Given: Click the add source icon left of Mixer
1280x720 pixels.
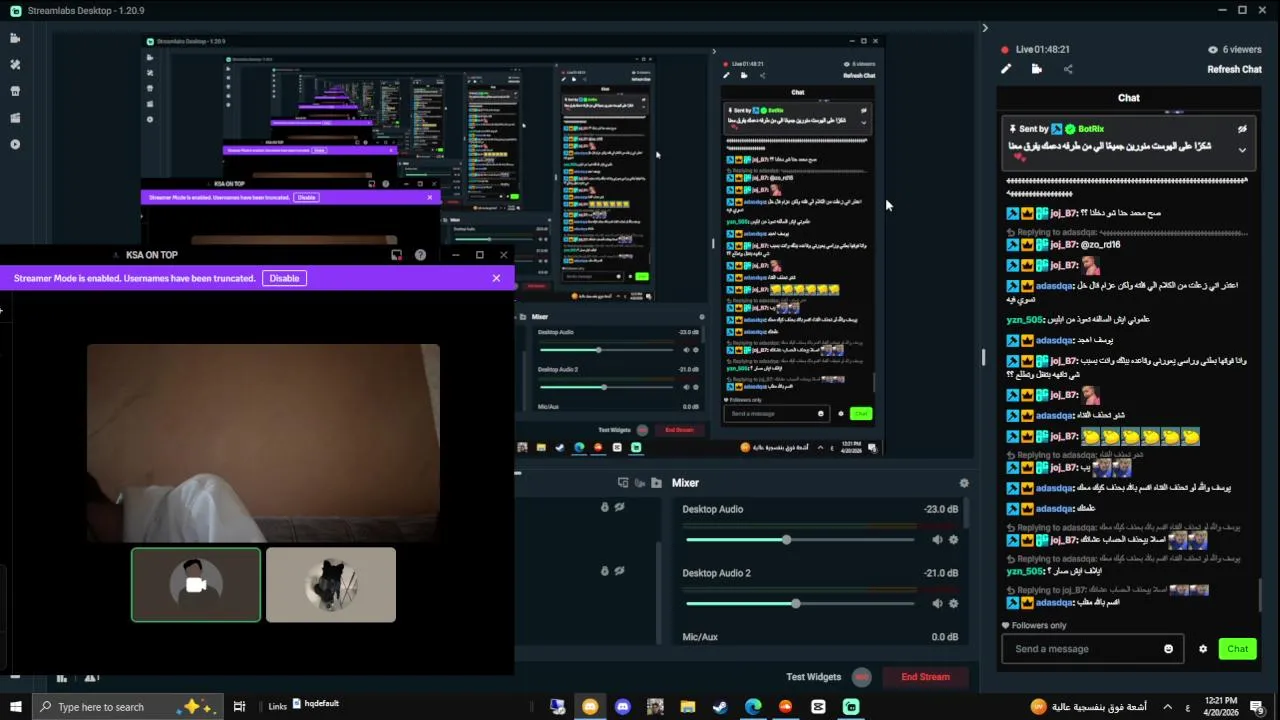Looking at the screenshot, I should coord(623,483).
